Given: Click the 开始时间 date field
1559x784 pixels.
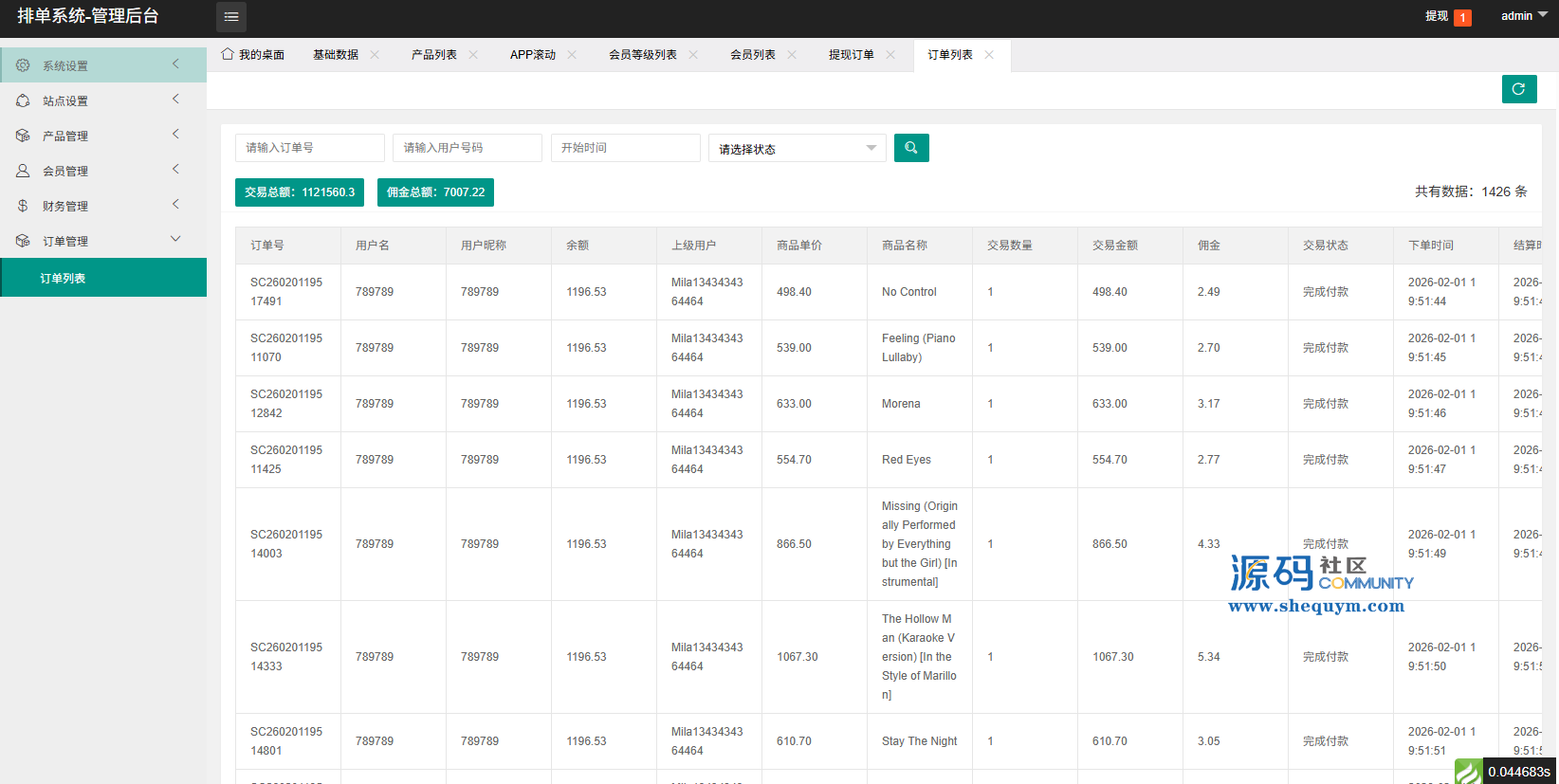Looking at the screenshot, I should (625, 148).
